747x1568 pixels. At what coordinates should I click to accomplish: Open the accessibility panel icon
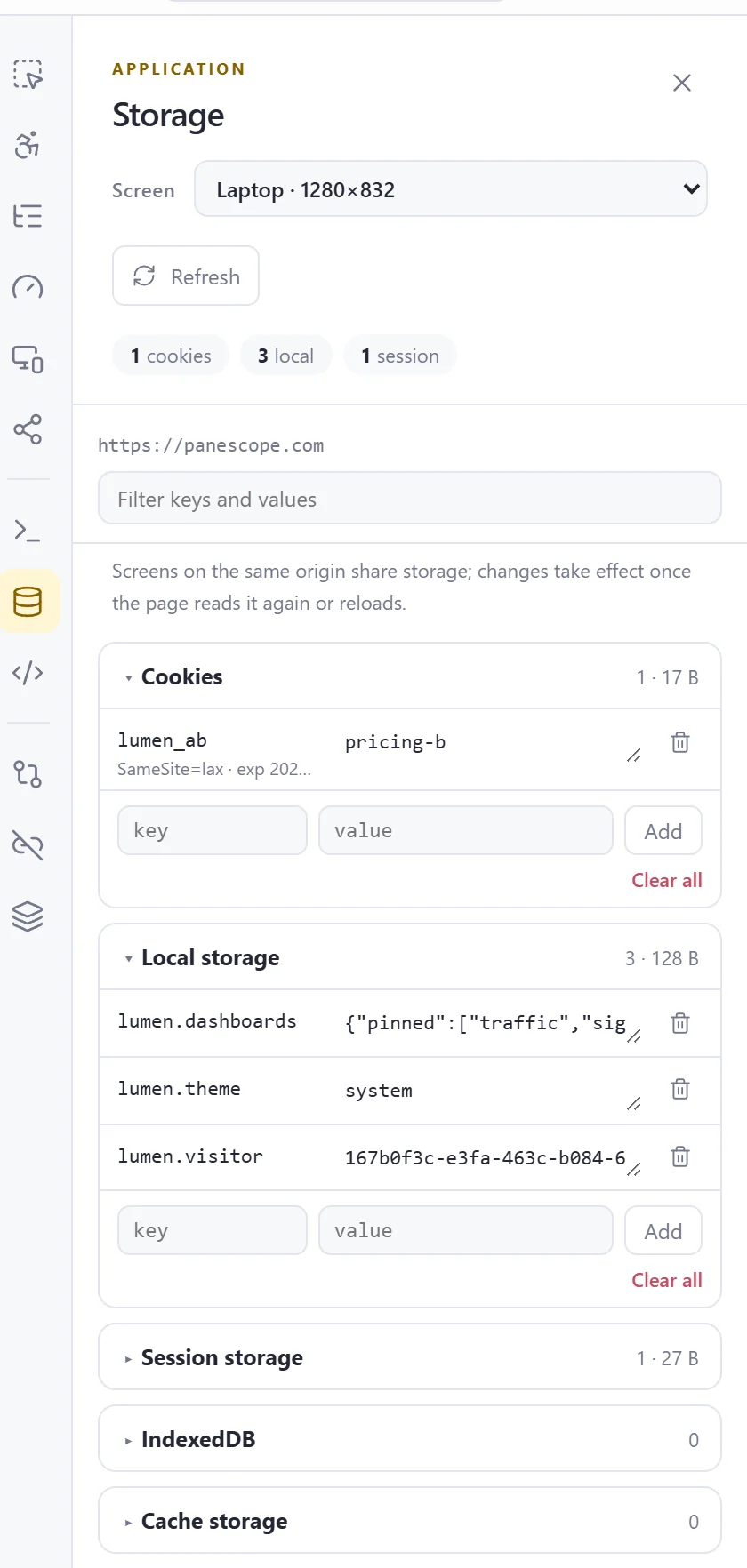28,145
